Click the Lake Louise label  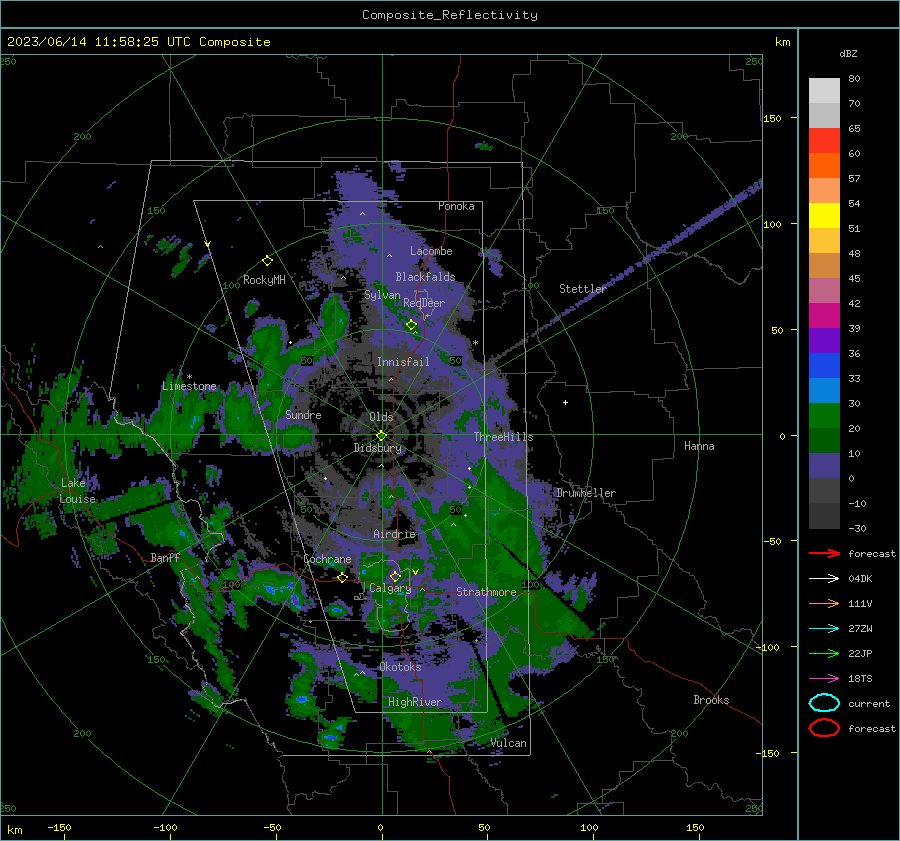pyautogui.click(x=77, y=491)
